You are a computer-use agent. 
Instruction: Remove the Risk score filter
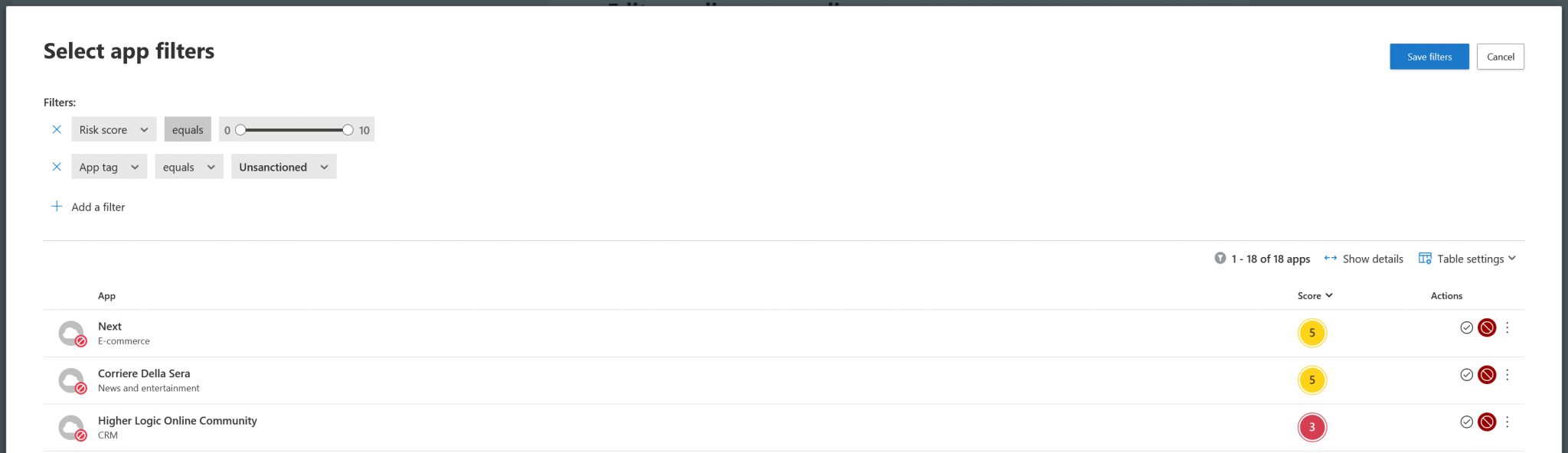[x=57, y=129]
